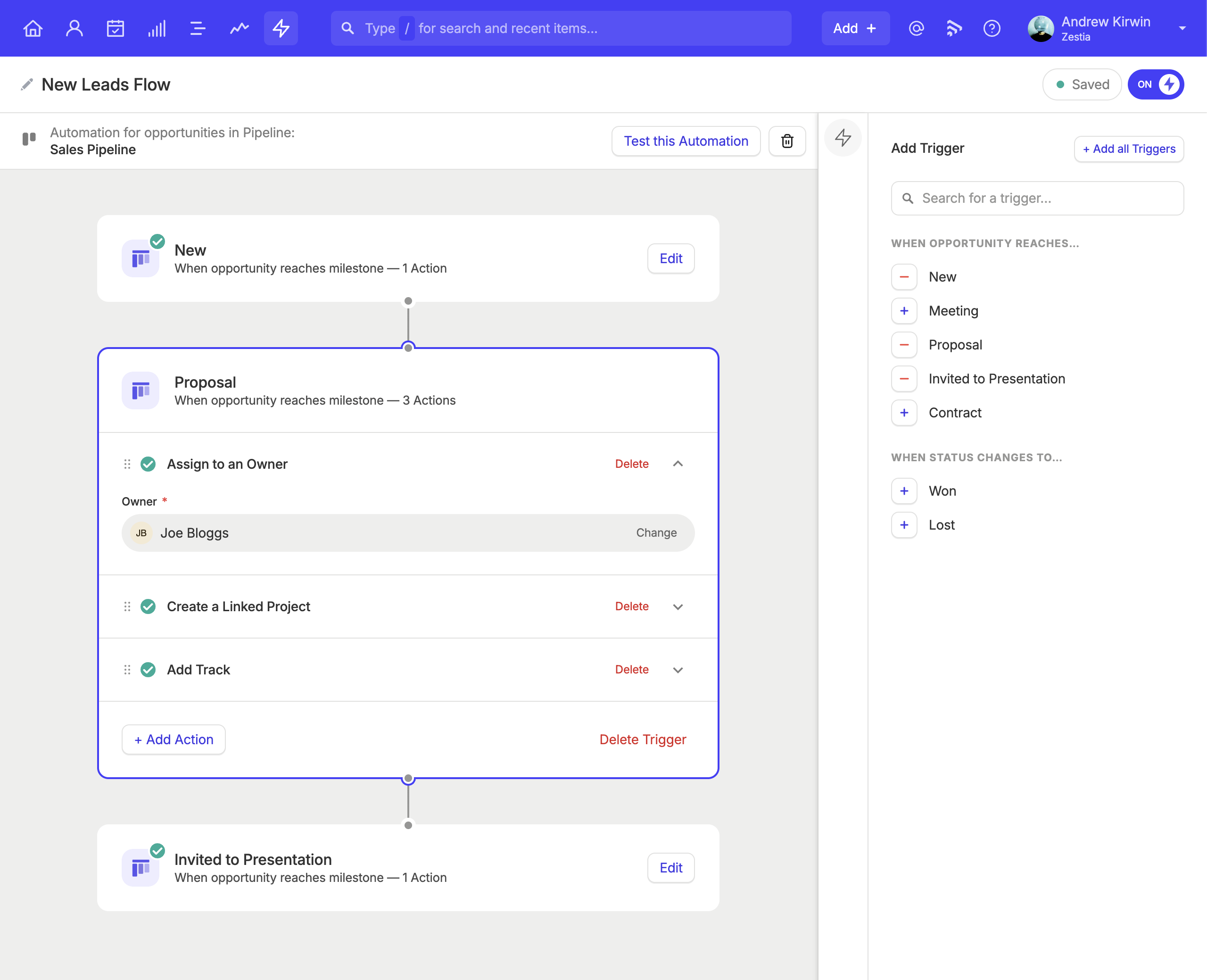Toggle the automation ON switch
Screen dimensions: 1207x980
click(x=1156, y=85)
